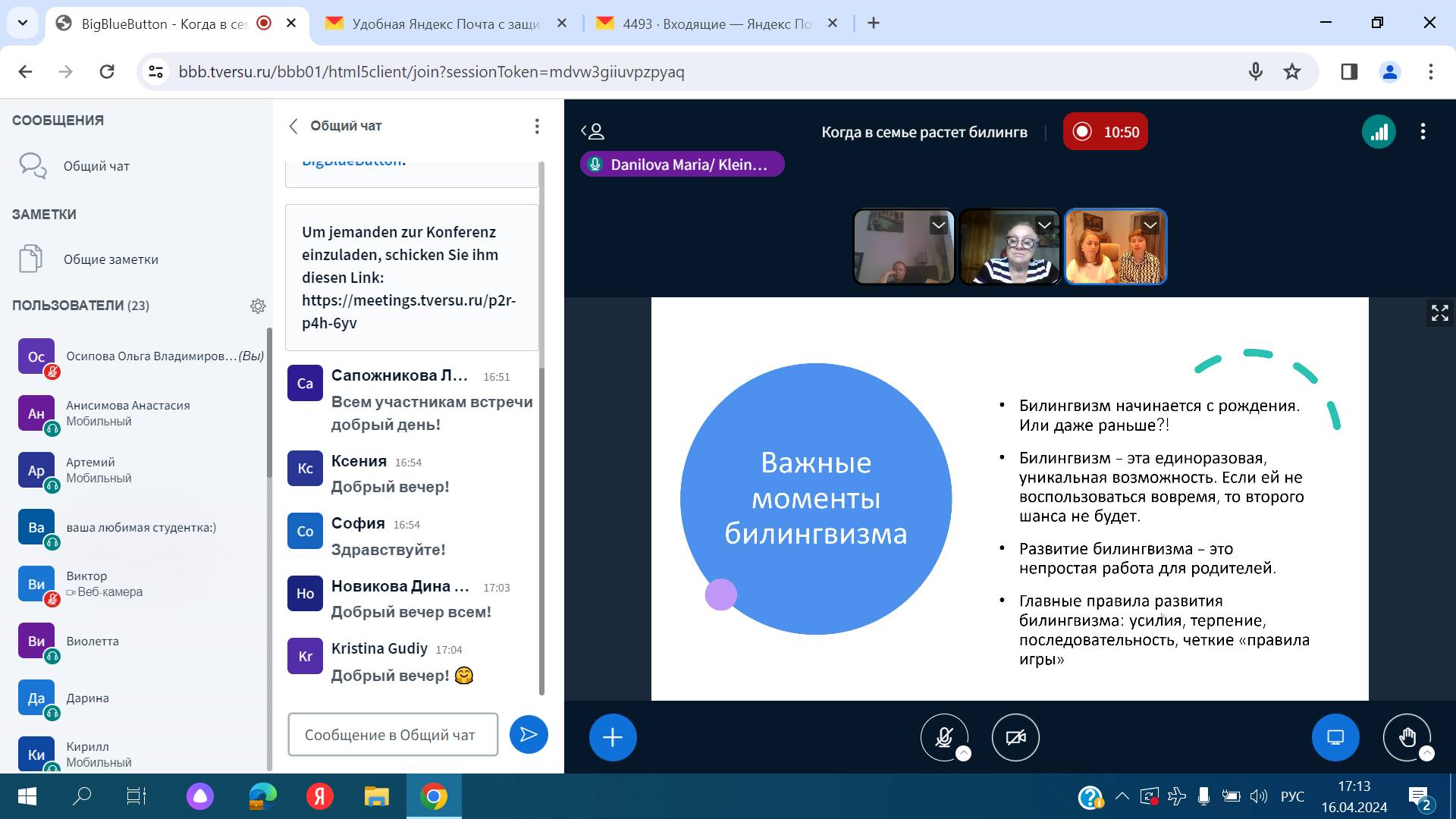Unmute the microphone button
This screenshot has height=819, width=1456.
pos(943,737)
